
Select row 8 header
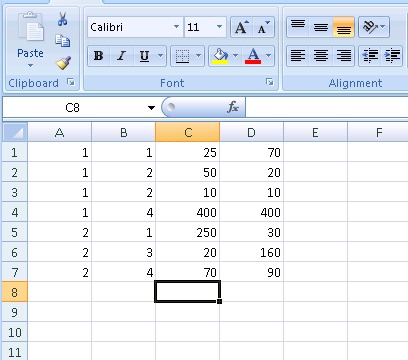(x=15, y=292)
